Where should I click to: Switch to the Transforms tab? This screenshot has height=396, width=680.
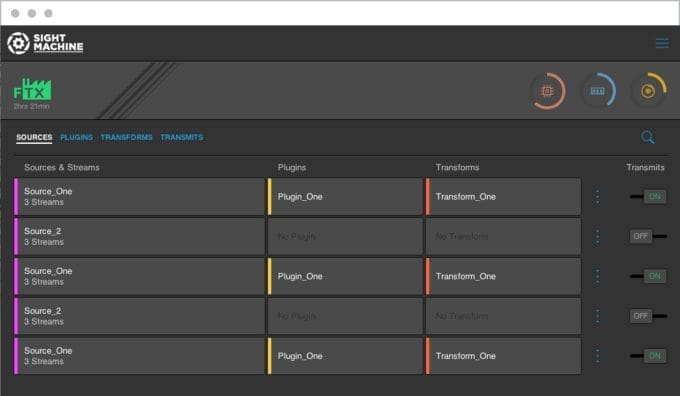pyautogui.click(x=127, y=137)
